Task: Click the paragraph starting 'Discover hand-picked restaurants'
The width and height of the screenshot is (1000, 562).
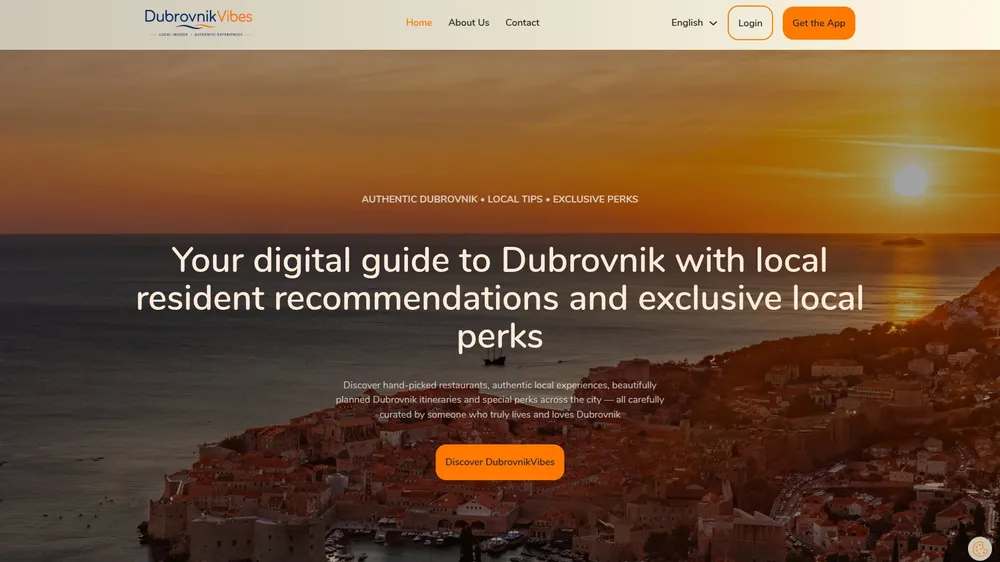Action: (500, 400)
